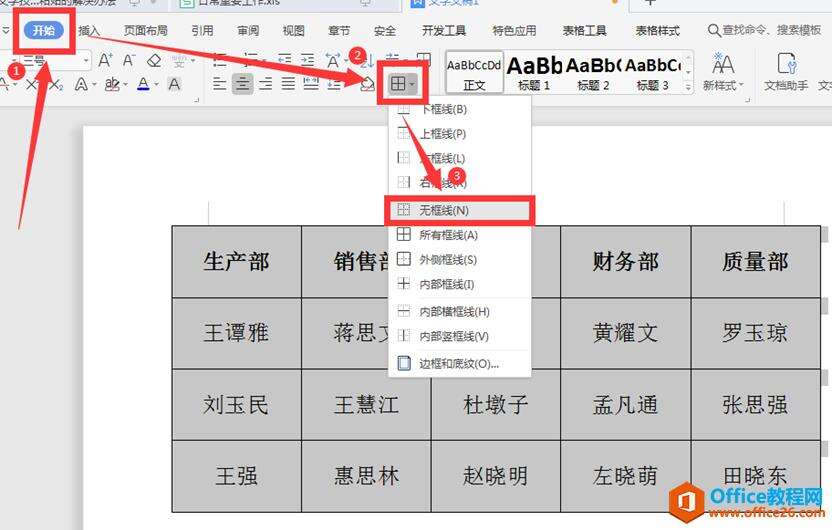Viewport: 832px width, 530px height.
Task: Open the text effects dropdown arrow
Action: click(x=94, y=84)
